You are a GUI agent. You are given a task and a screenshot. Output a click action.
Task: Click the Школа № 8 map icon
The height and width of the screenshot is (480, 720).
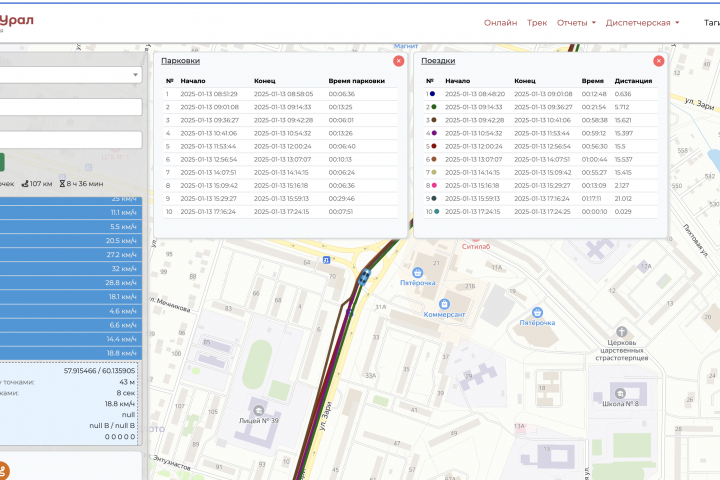(x=620, y=393)
